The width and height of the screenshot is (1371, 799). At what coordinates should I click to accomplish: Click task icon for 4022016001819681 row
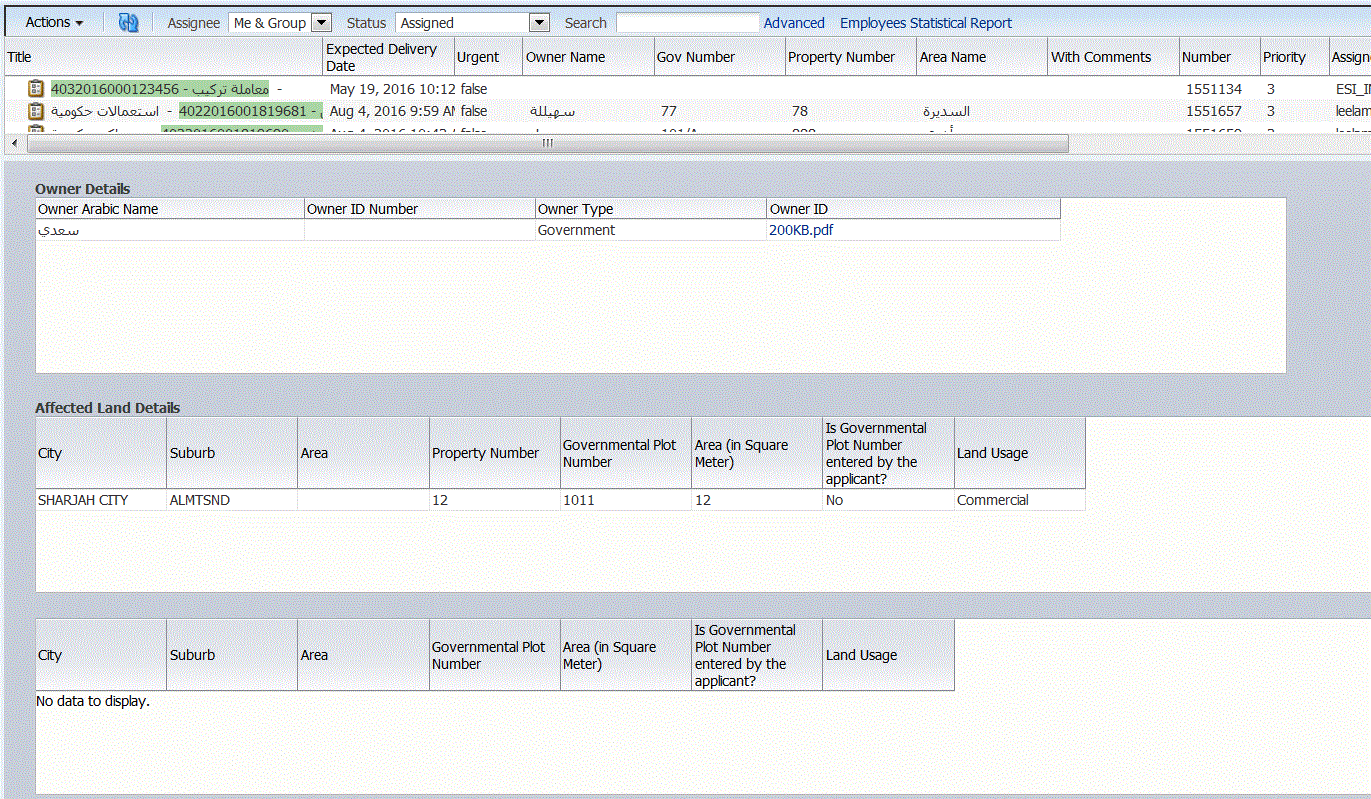tap(36, 111)
